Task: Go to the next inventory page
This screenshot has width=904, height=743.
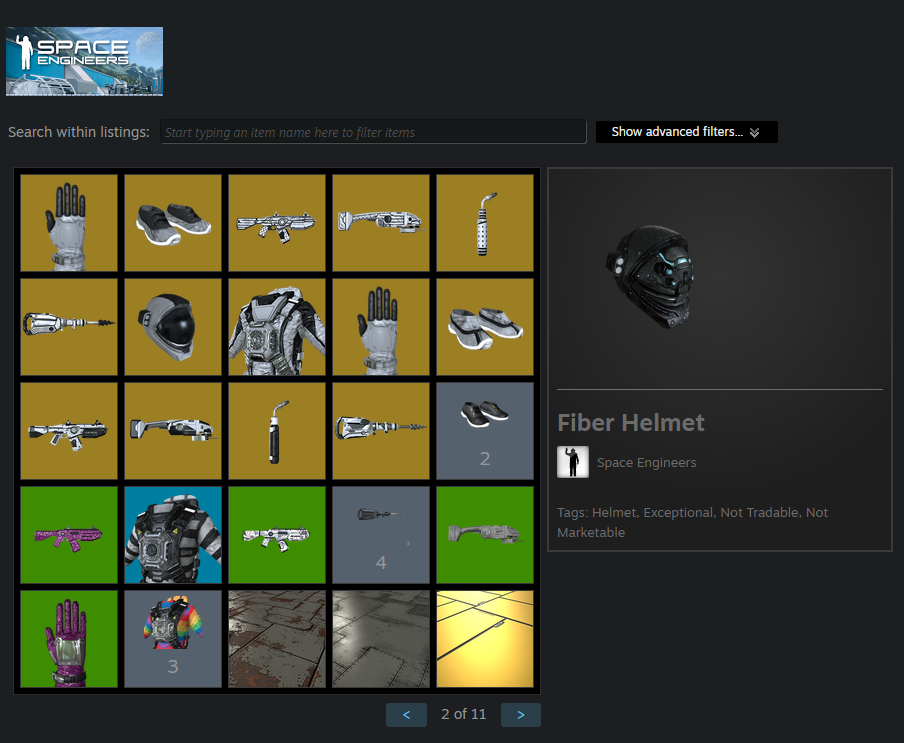Action: tap(521, 715)
